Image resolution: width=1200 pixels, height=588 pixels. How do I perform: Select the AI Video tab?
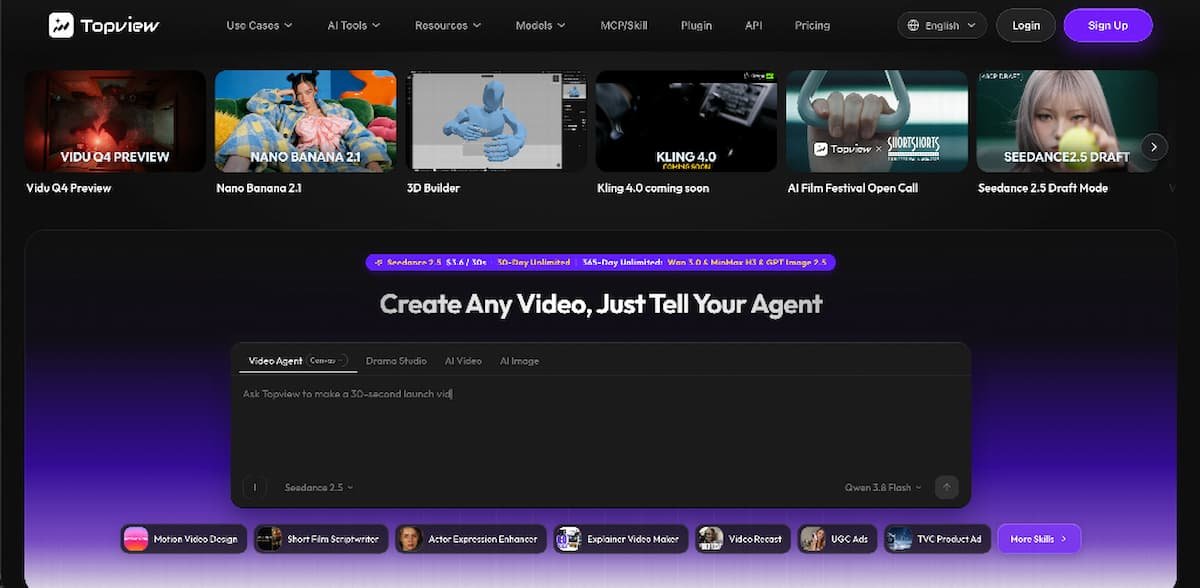tap(463, 360)
